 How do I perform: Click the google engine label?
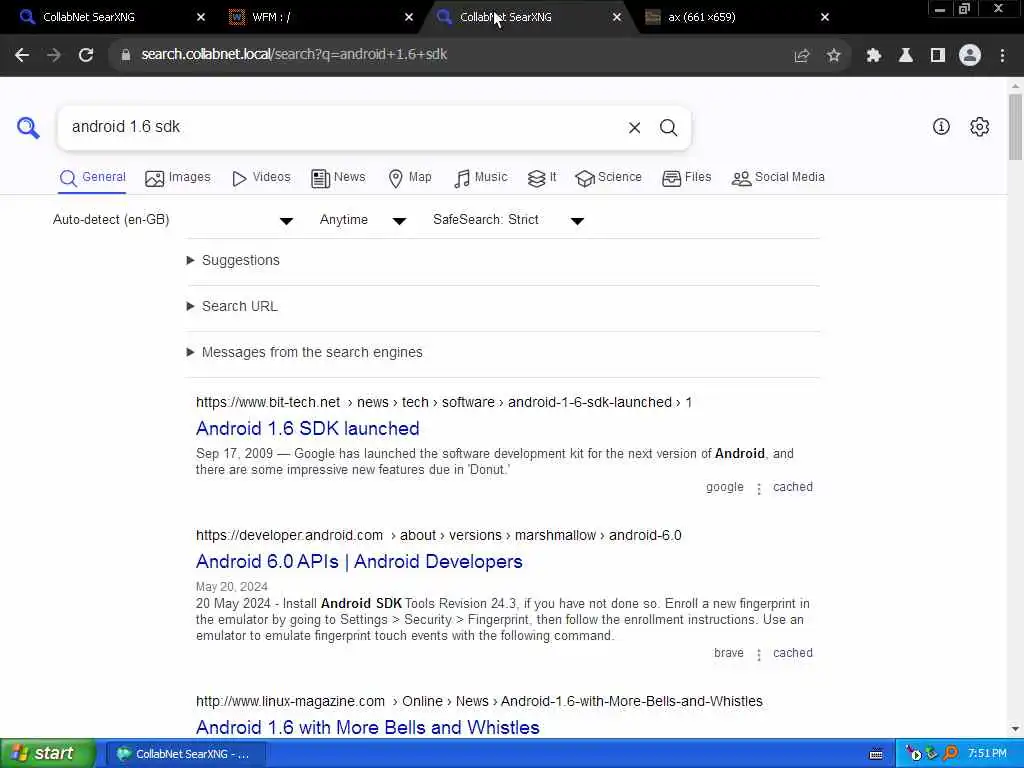[724, 487]
